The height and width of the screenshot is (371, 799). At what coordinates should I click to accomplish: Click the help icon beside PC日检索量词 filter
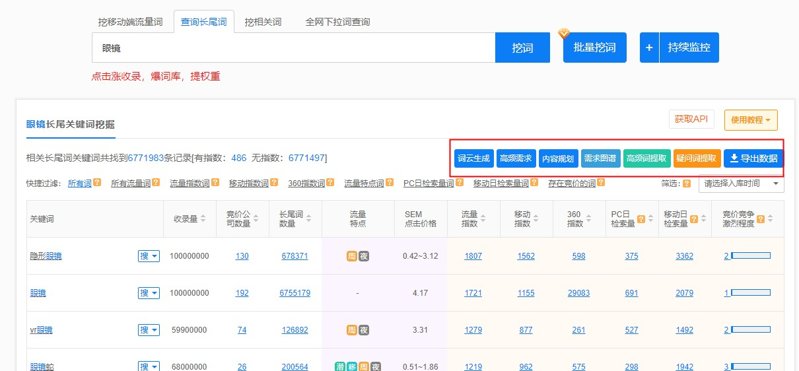coord(459,182)
